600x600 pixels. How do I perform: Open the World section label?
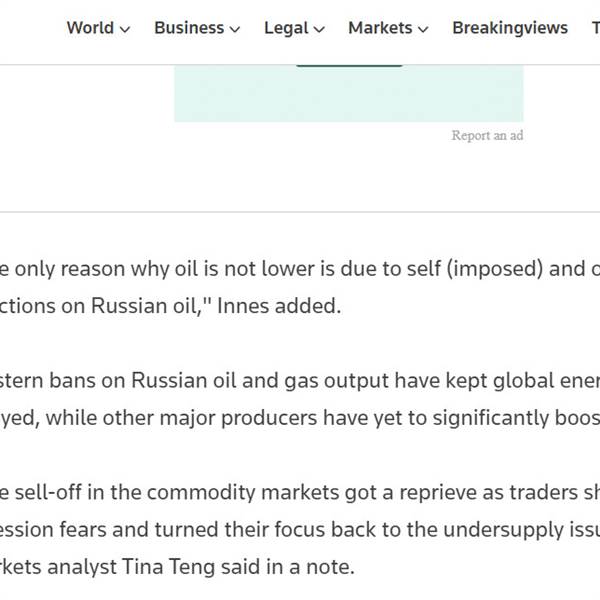coord(90,28)
